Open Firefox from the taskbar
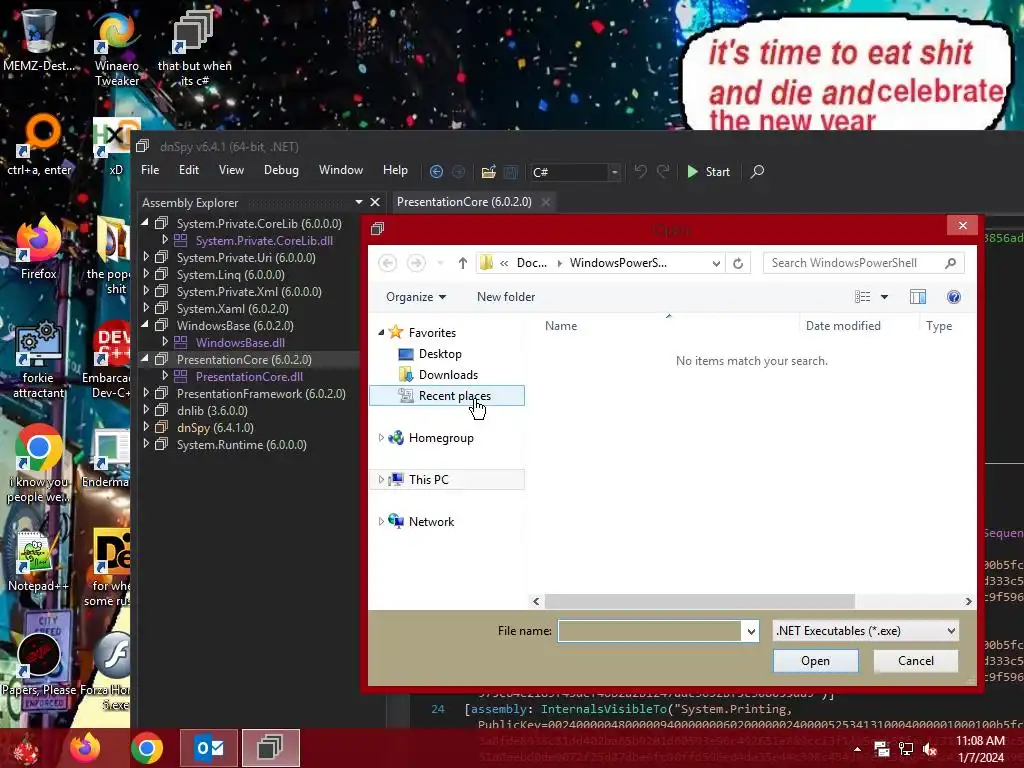Screen dimensions: 1024x768 pyautogui.click(x=86, y=748)
